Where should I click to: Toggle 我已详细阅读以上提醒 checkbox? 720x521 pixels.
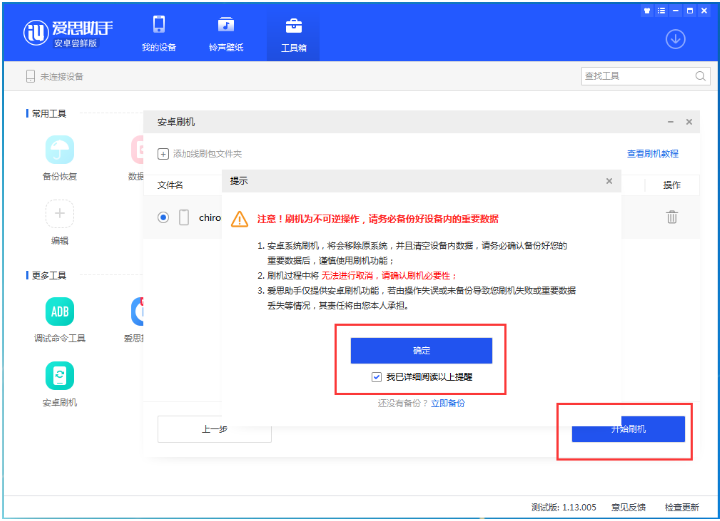click(377, 377)
